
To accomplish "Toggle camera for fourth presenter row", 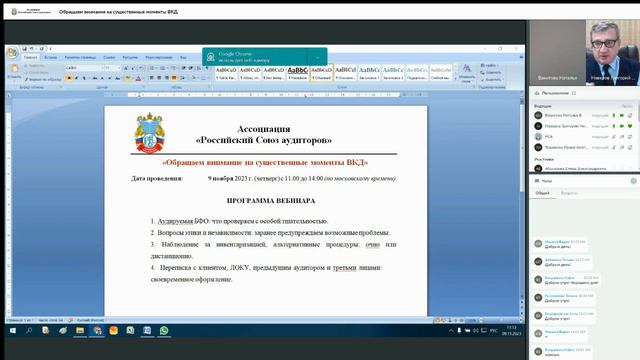I will pos(622,147).
